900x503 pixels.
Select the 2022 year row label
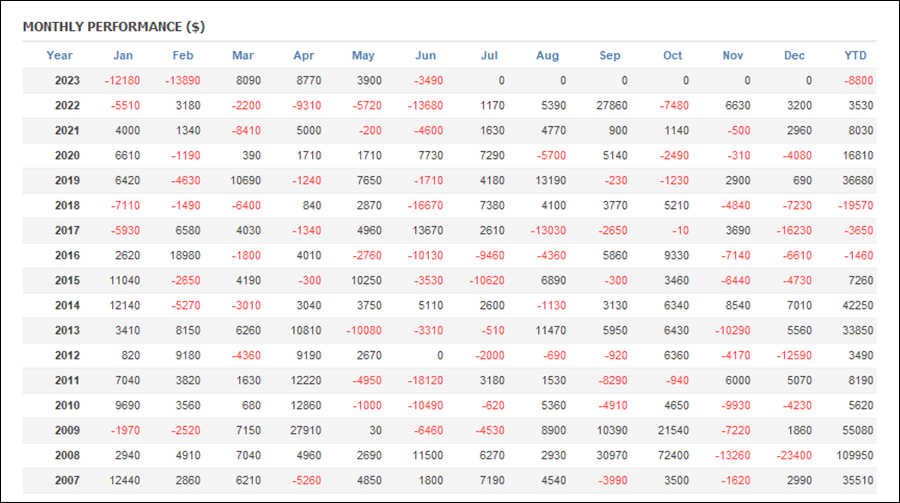coord(67,106)
